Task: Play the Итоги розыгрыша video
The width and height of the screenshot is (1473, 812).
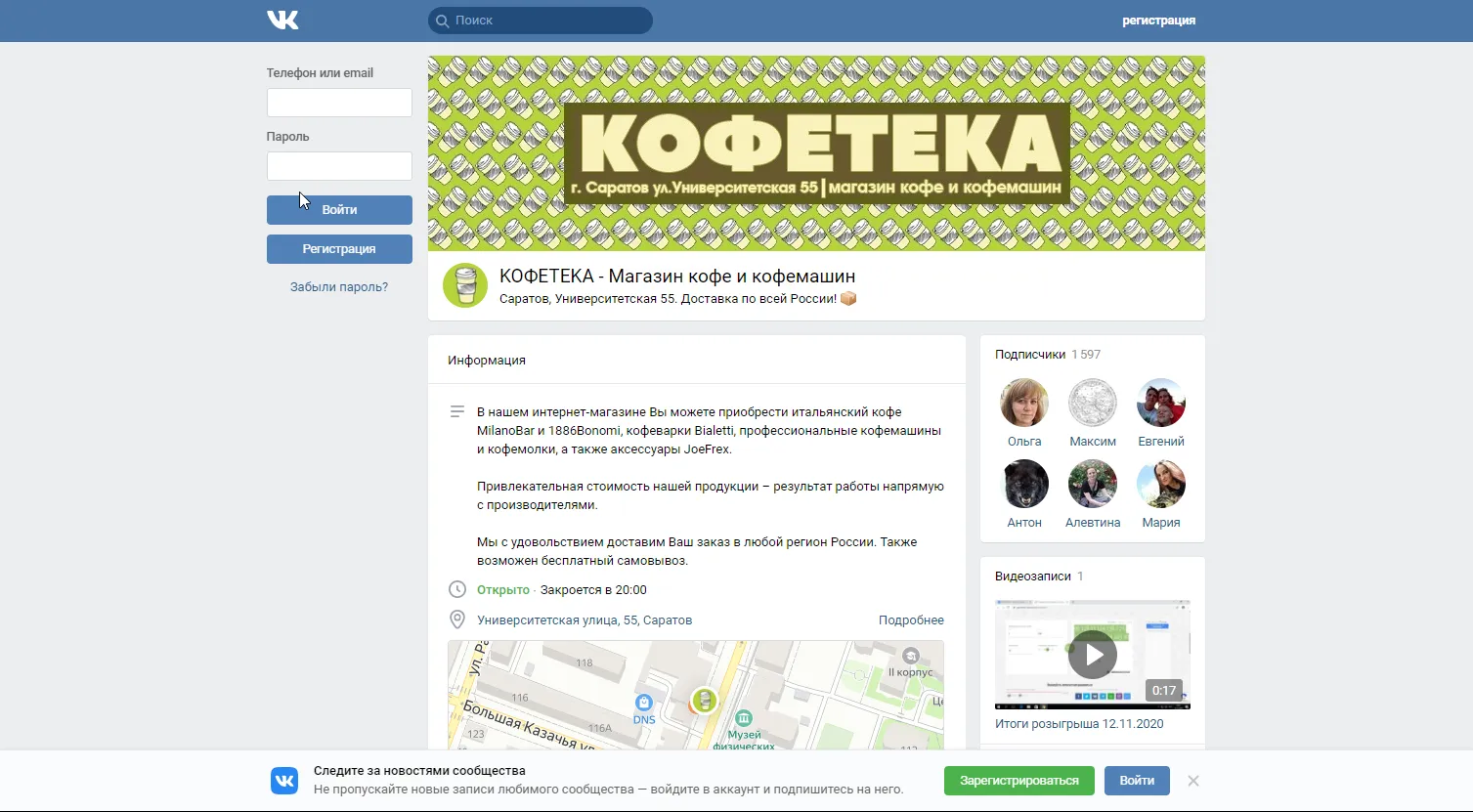Action: tap(1092, 655)
